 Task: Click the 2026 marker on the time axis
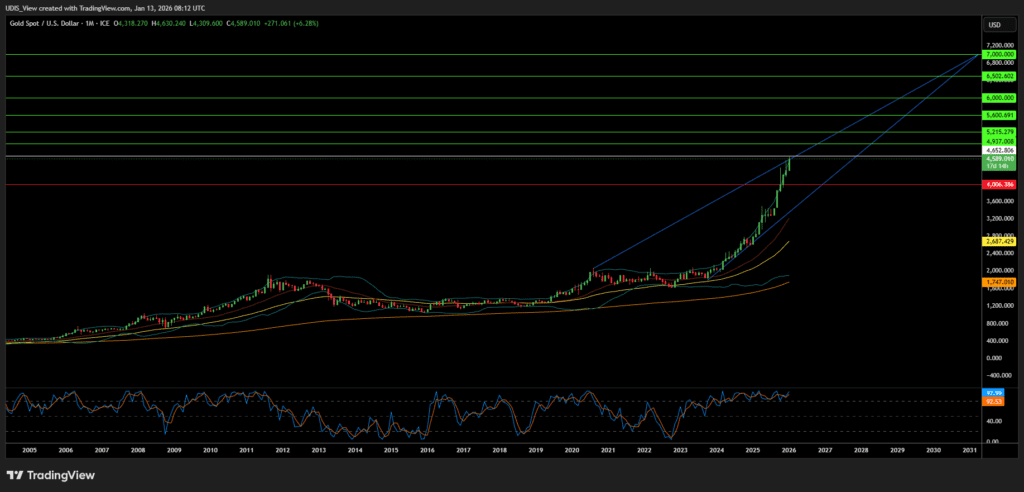click(x=790, y=451)
